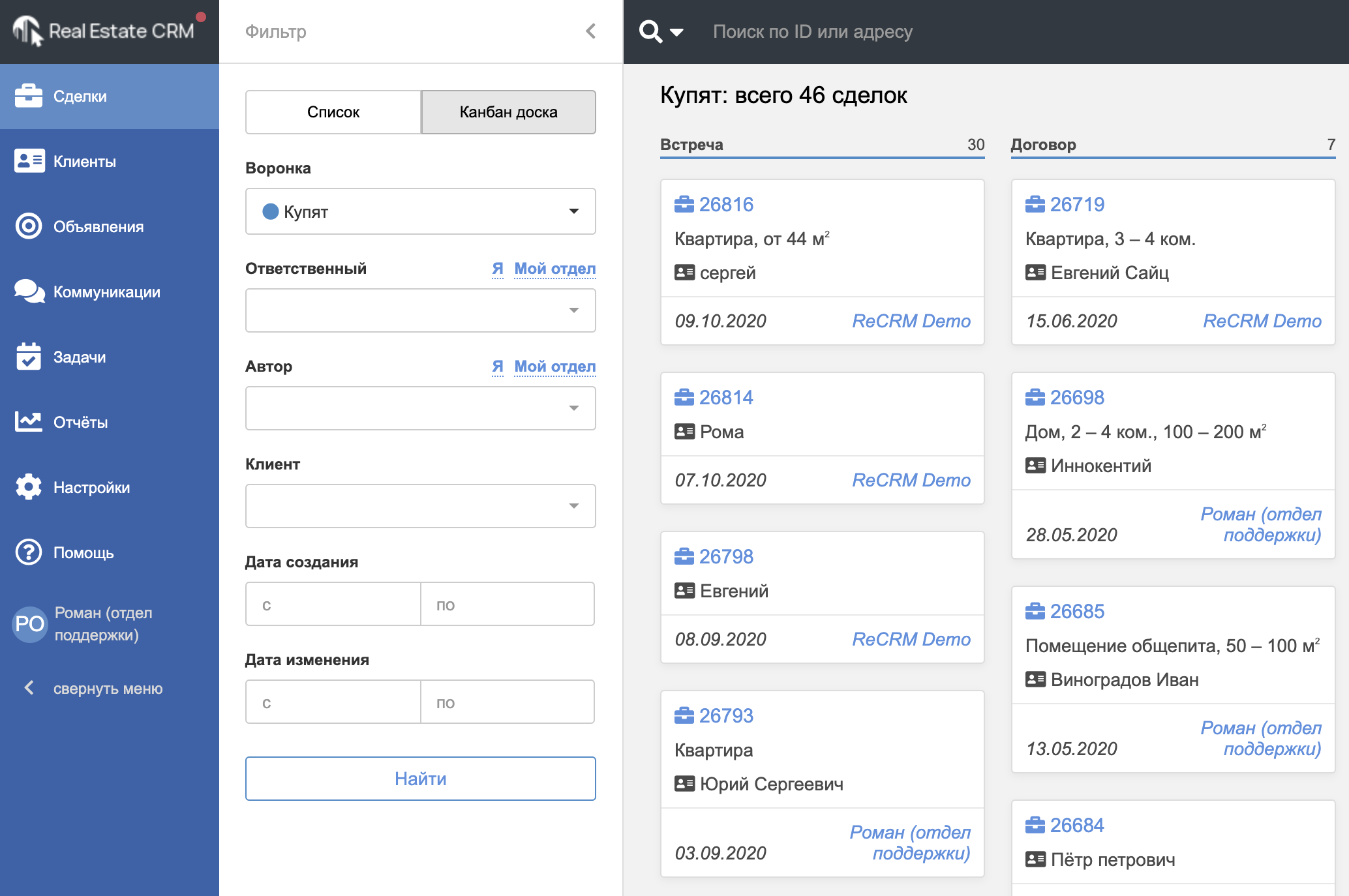The width and height of the screenshot is (1349, 896).
Task: Click briefcase icon of deal 26814
Action: [684, 397]
